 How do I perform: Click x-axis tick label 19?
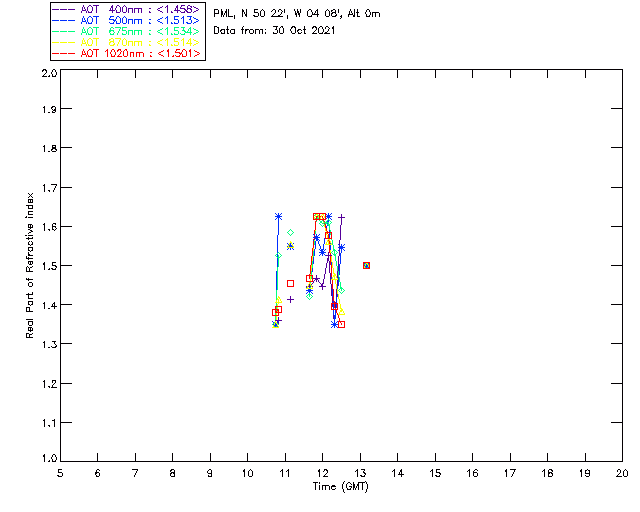585,473
